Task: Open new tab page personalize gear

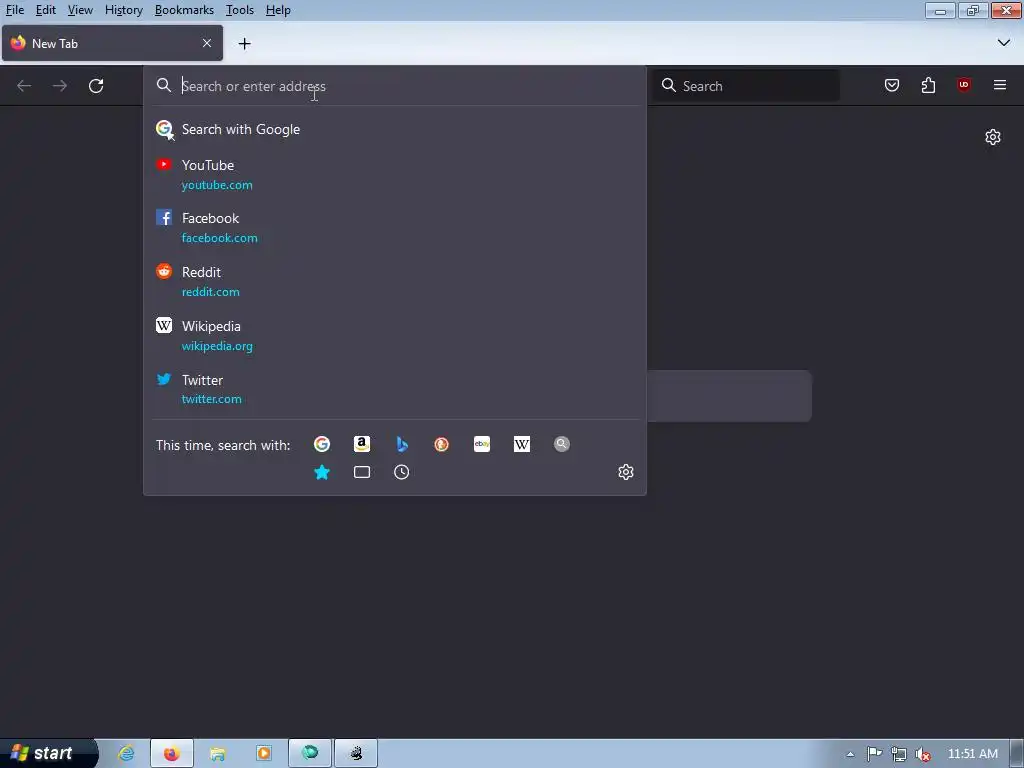Action: [x=993, y=136]
